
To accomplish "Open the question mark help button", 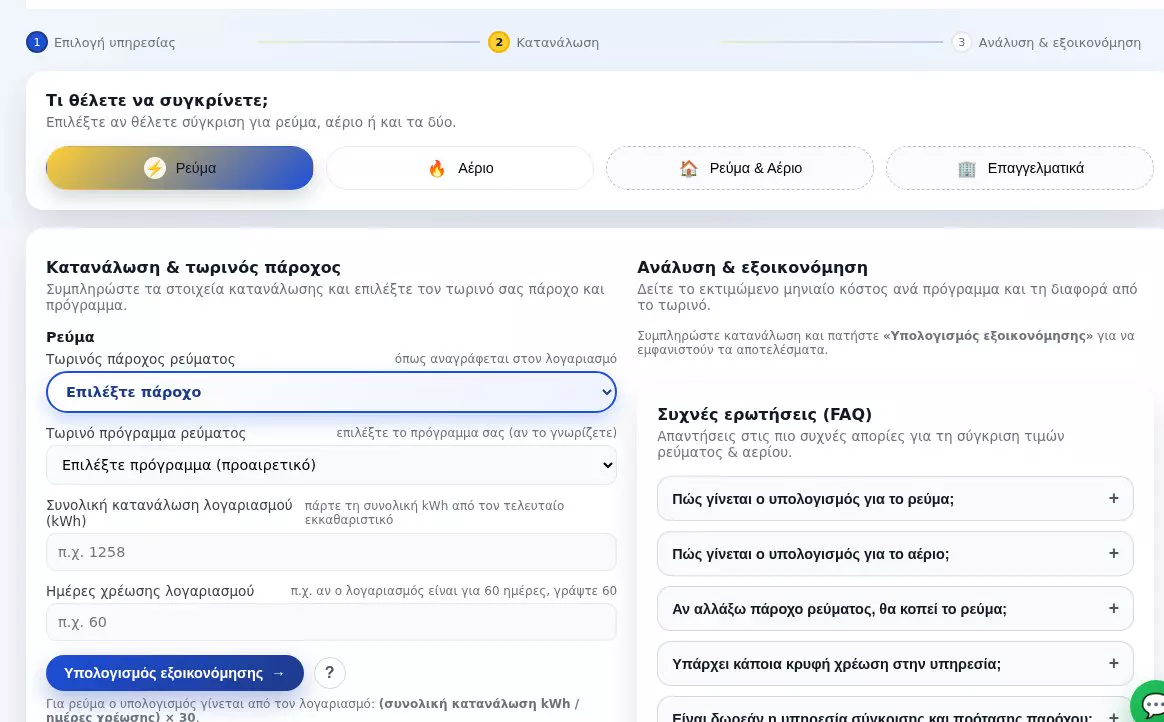I will point(330,673).
